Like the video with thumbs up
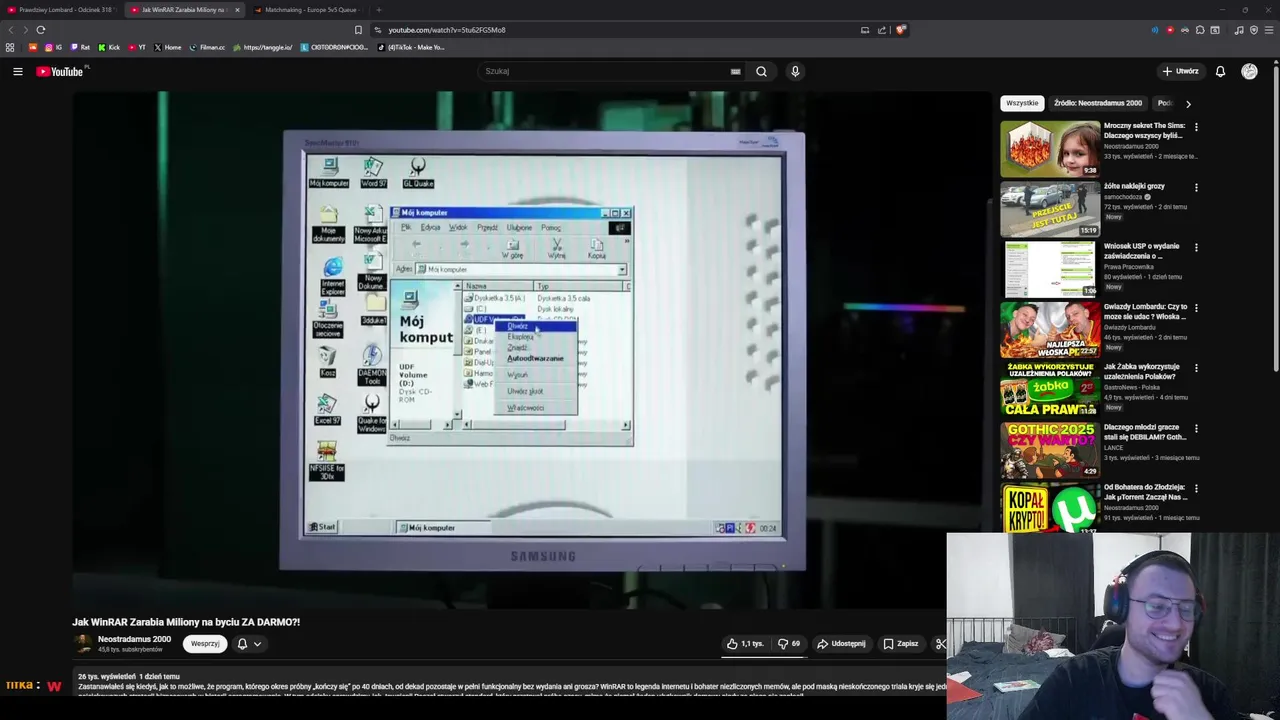 coord(746,644)
